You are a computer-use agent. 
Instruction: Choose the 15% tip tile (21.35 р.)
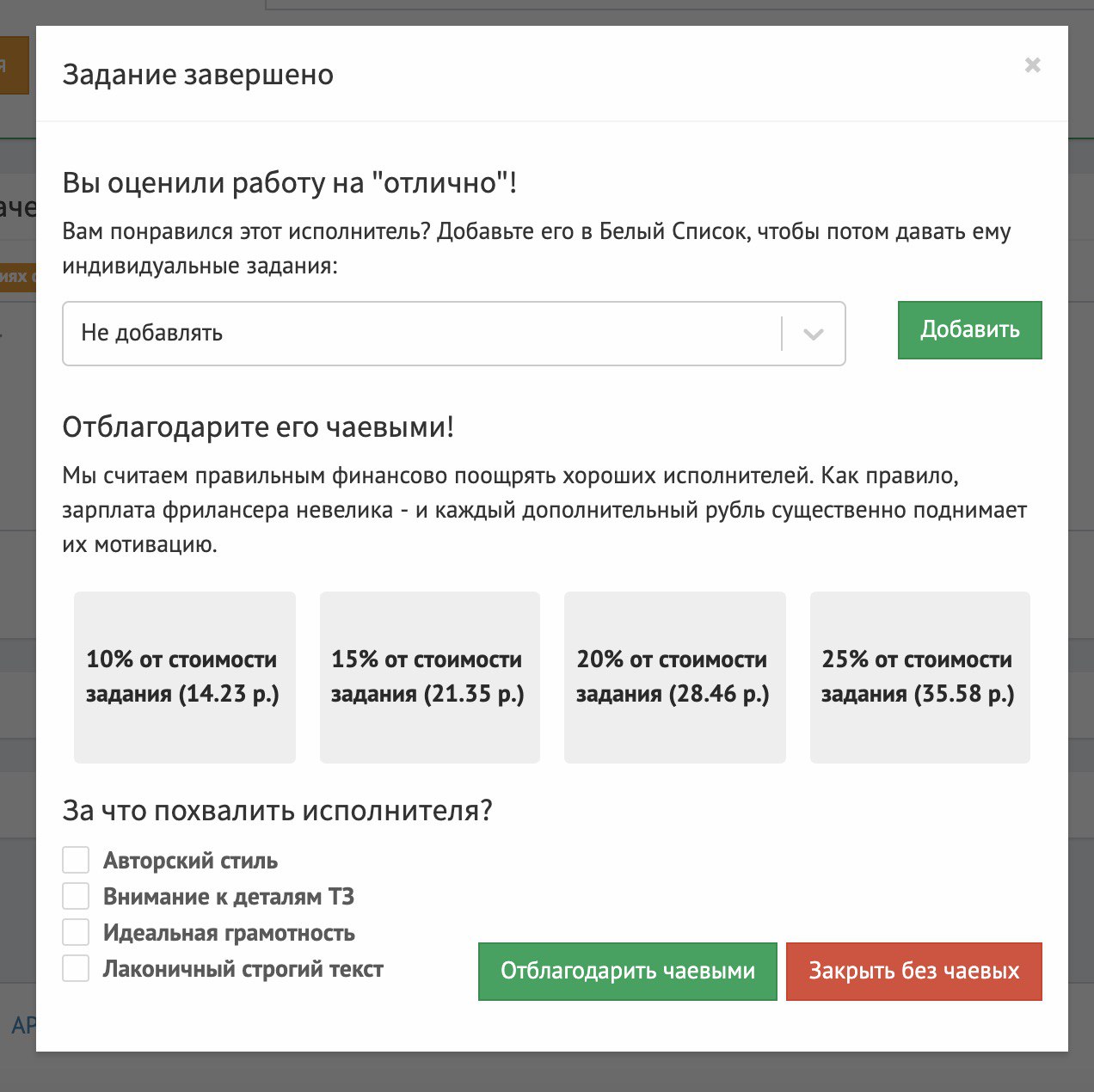tap(429, 677)
